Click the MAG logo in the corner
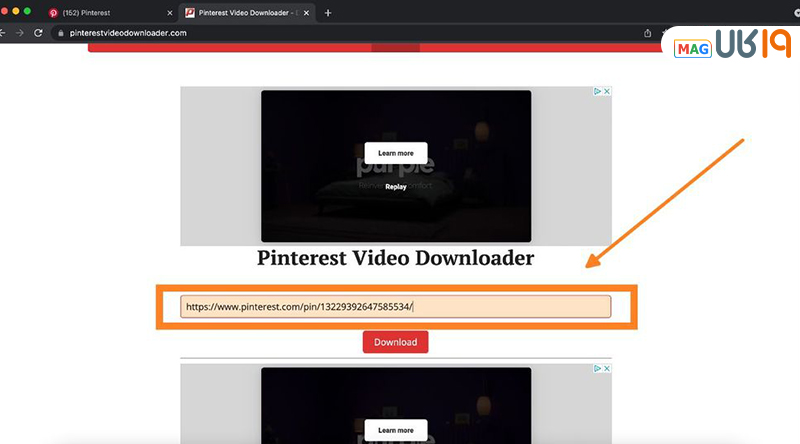The width and height of the screenshot is (800, 444). point(691,49)
